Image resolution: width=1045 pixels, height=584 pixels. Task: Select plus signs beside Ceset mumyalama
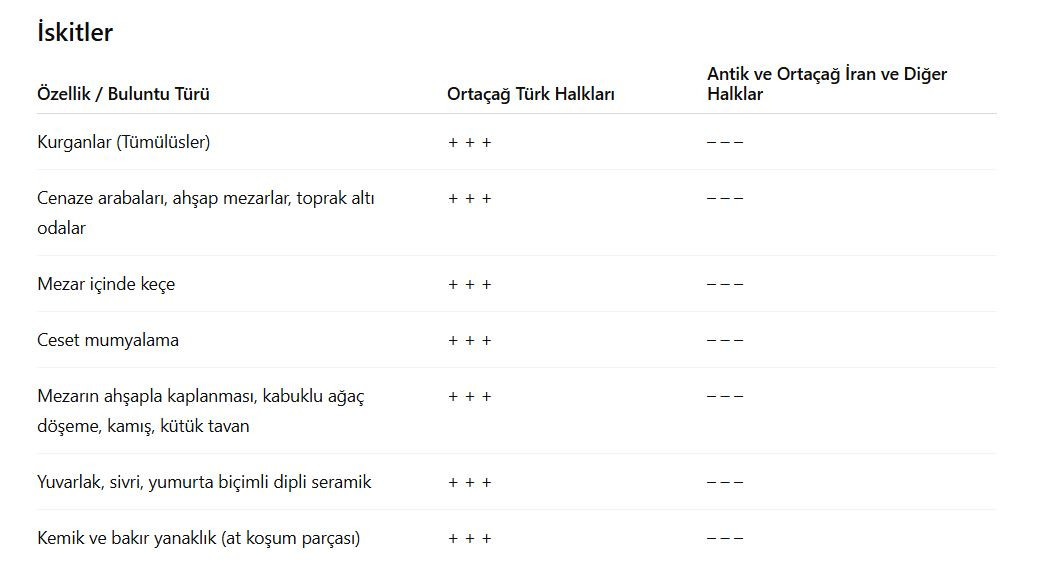(x=470, y=341)
